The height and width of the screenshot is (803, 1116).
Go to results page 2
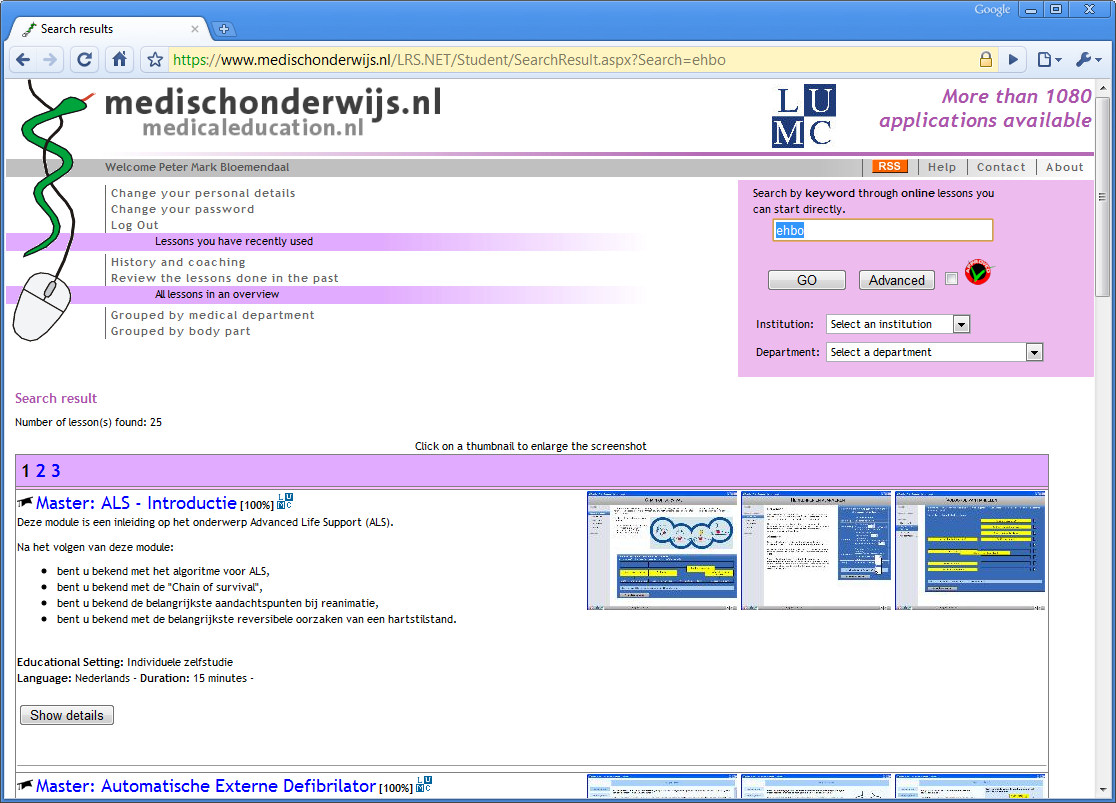(x=41, y=471)
